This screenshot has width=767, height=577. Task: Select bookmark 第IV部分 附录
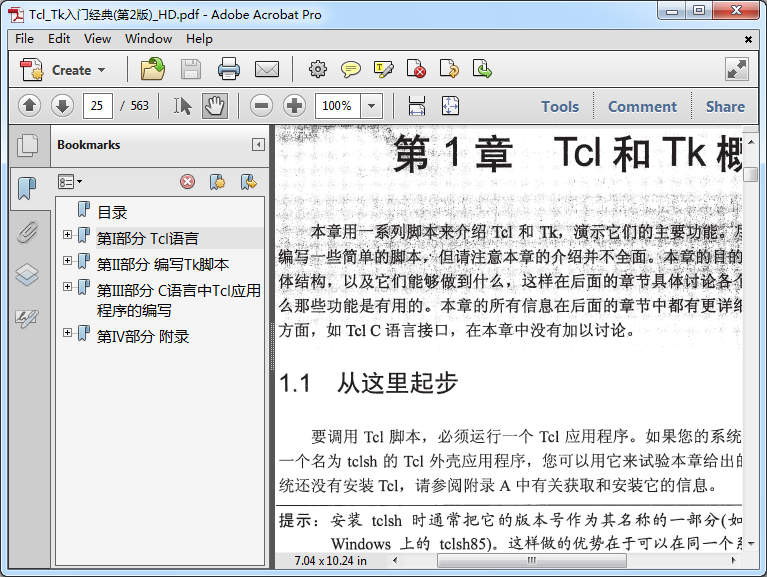[142, 336]
